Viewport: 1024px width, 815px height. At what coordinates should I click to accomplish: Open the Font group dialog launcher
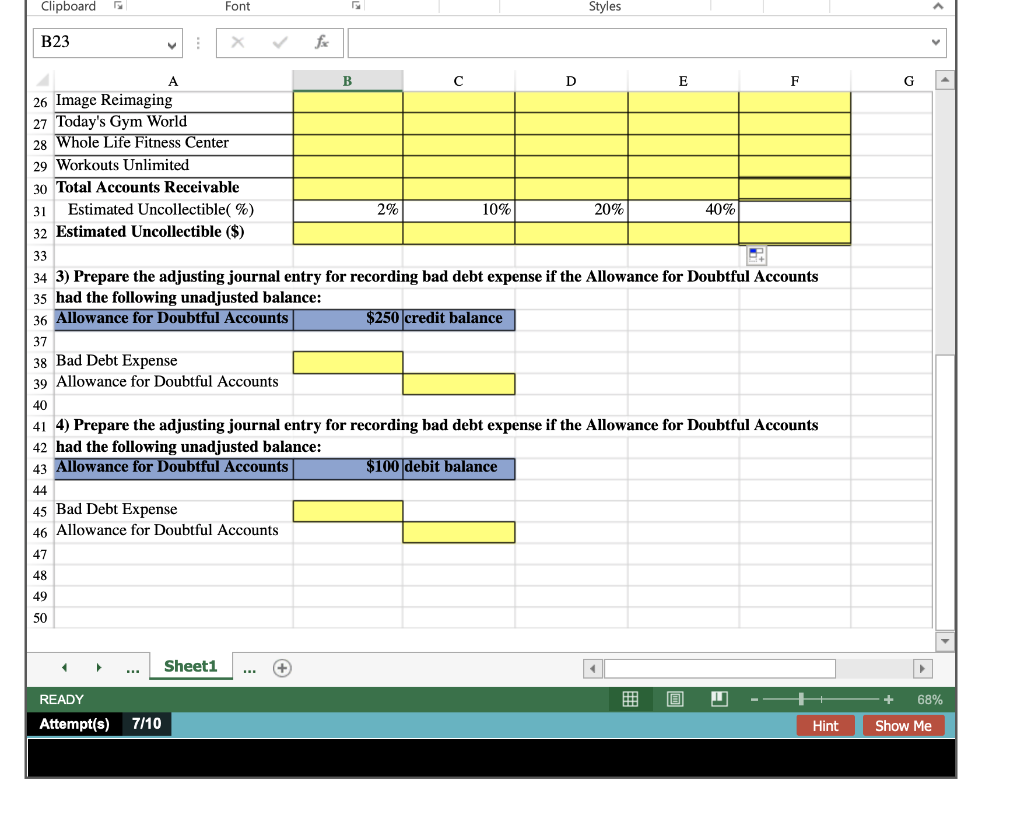(356, 7)
